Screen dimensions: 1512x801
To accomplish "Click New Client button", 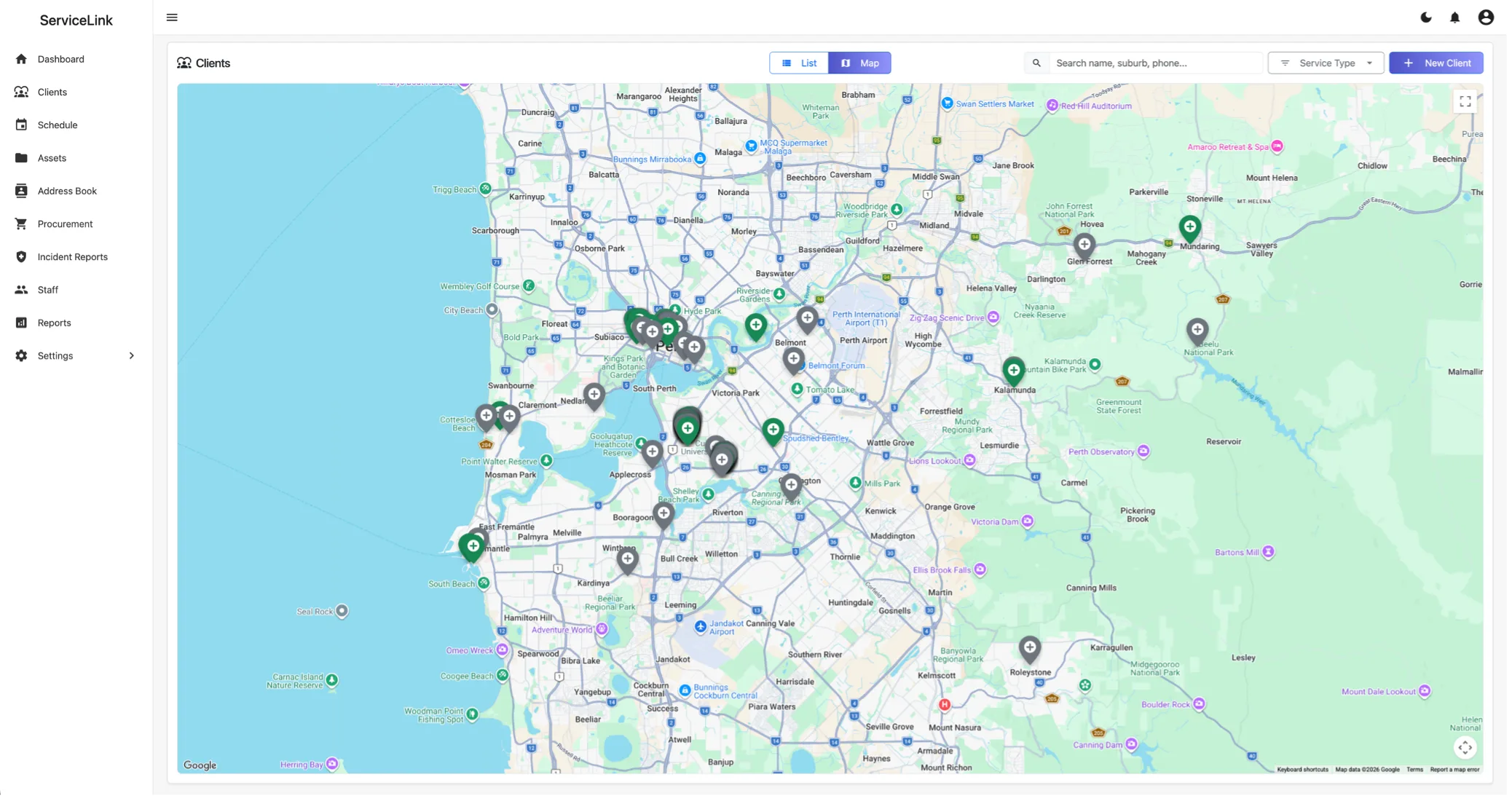I will (x=1436, y=63).
